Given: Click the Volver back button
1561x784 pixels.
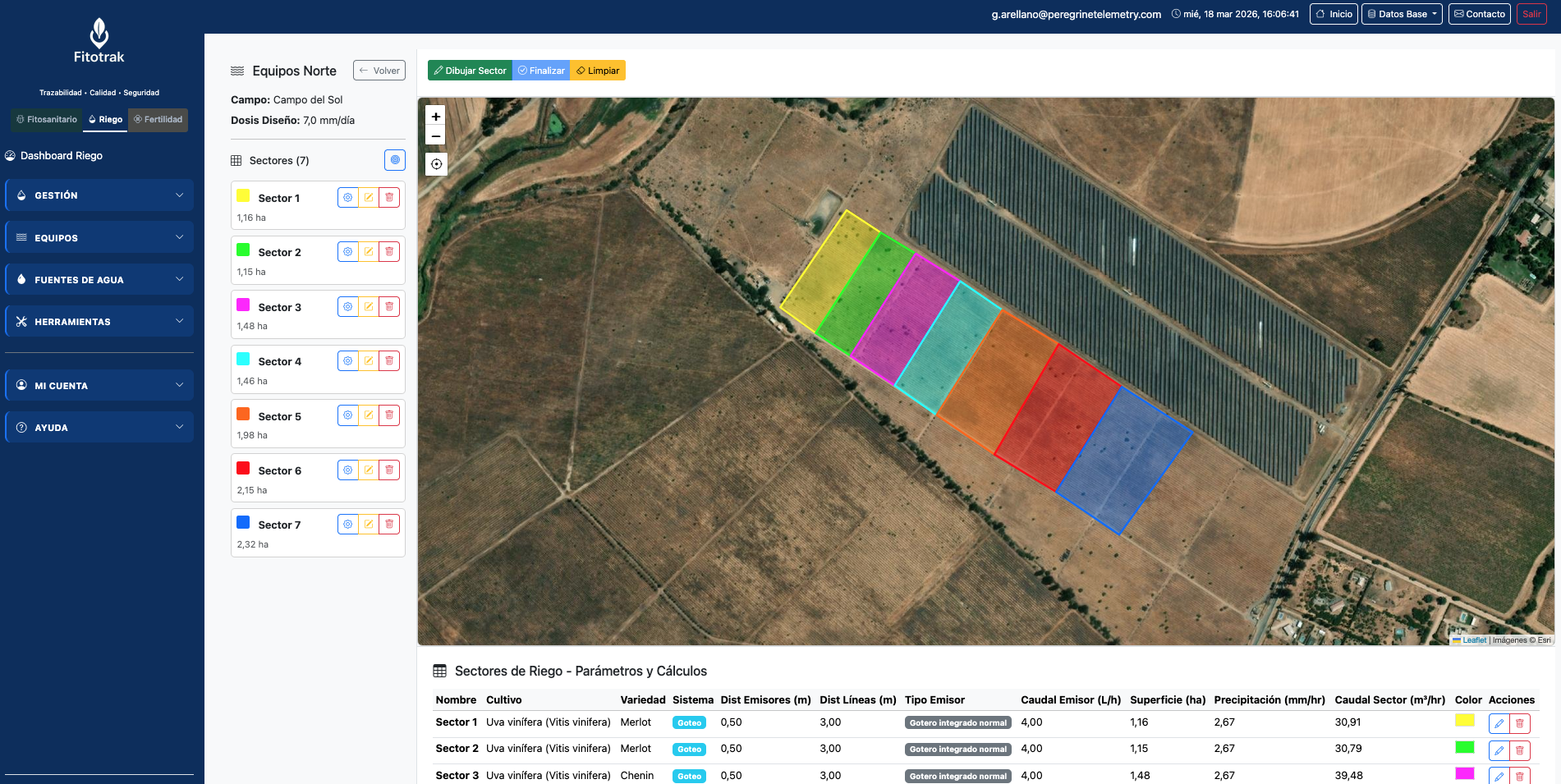Looking at the screenshot, I should point(379,71).
